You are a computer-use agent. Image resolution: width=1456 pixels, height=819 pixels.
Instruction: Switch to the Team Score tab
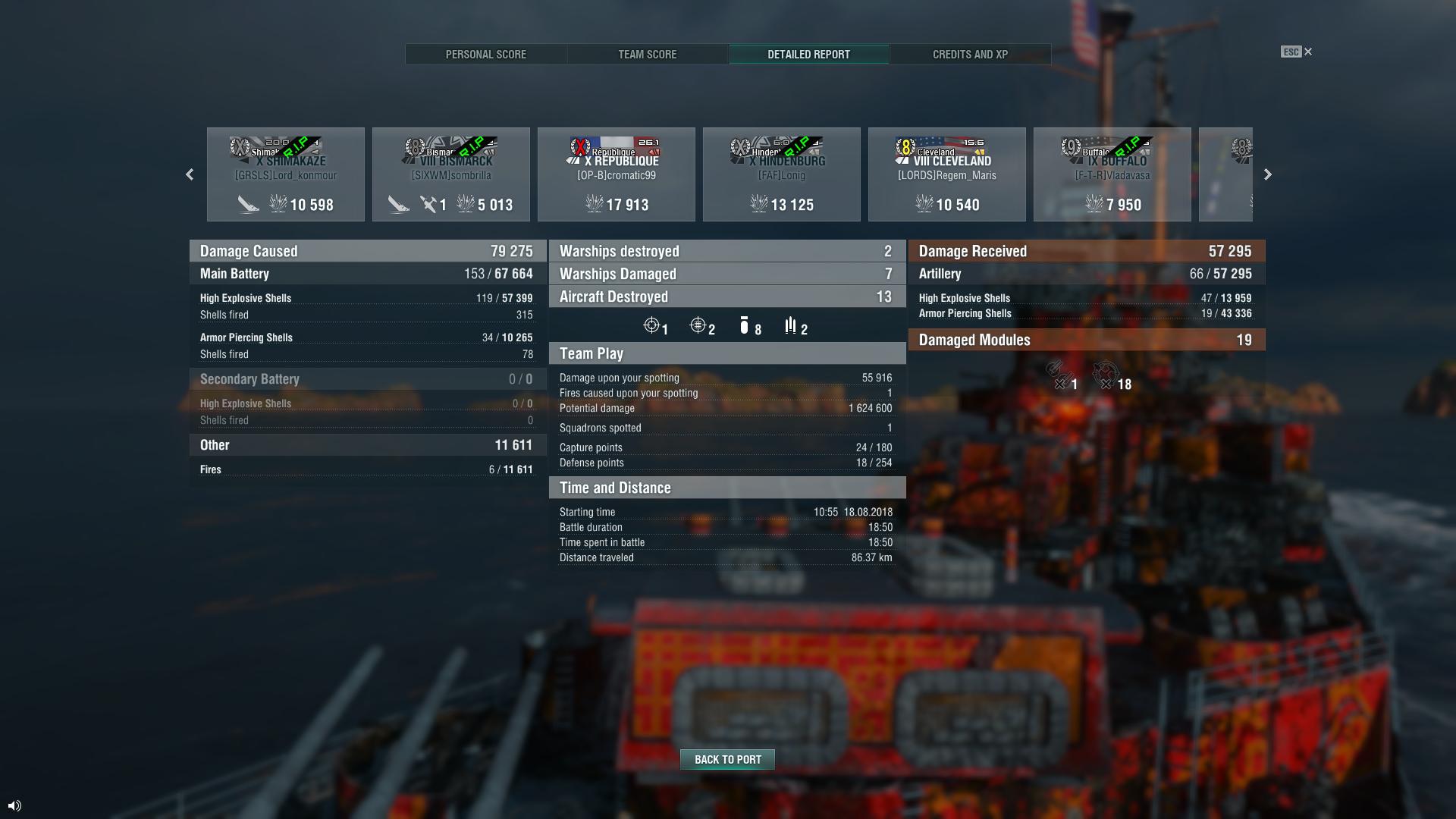pos(648,55)
